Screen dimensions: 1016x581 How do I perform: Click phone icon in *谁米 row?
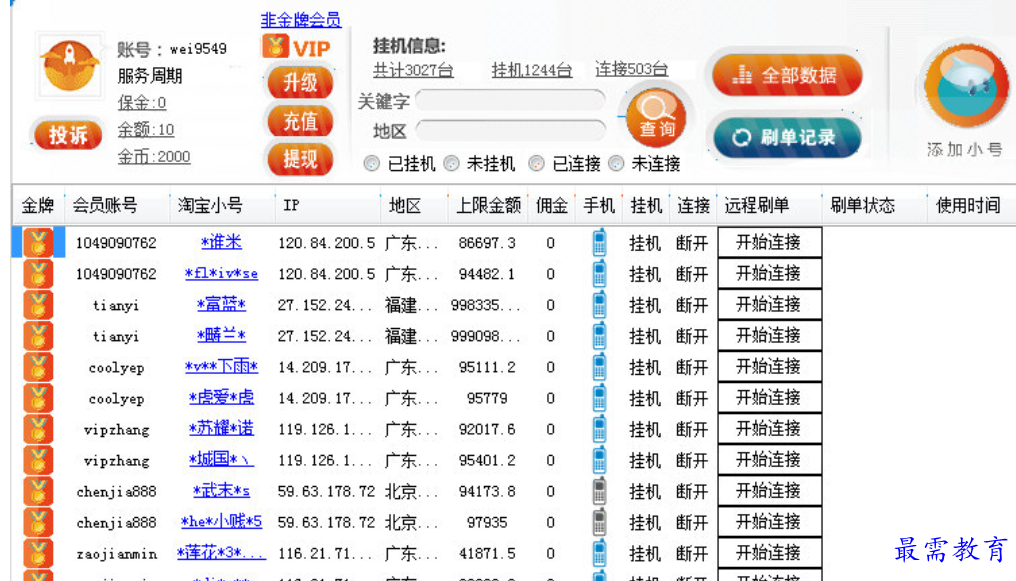click(x=599, y=243)
